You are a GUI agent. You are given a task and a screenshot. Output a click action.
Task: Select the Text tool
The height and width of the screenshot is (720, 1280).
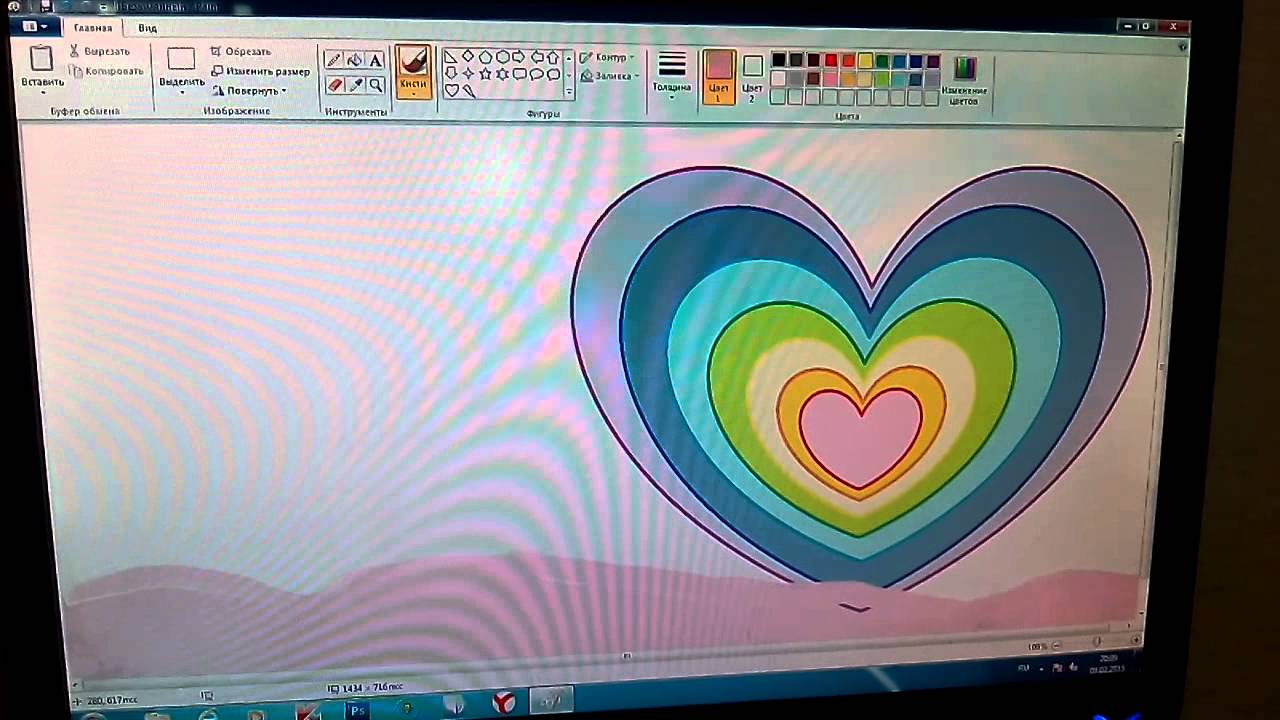point(375,61)
